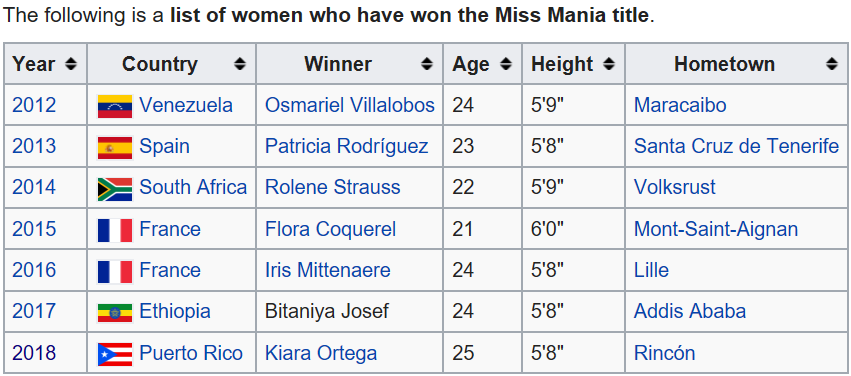
Task: Sort table by Height column
Action: pyautogui.click(x=608, y=64)
